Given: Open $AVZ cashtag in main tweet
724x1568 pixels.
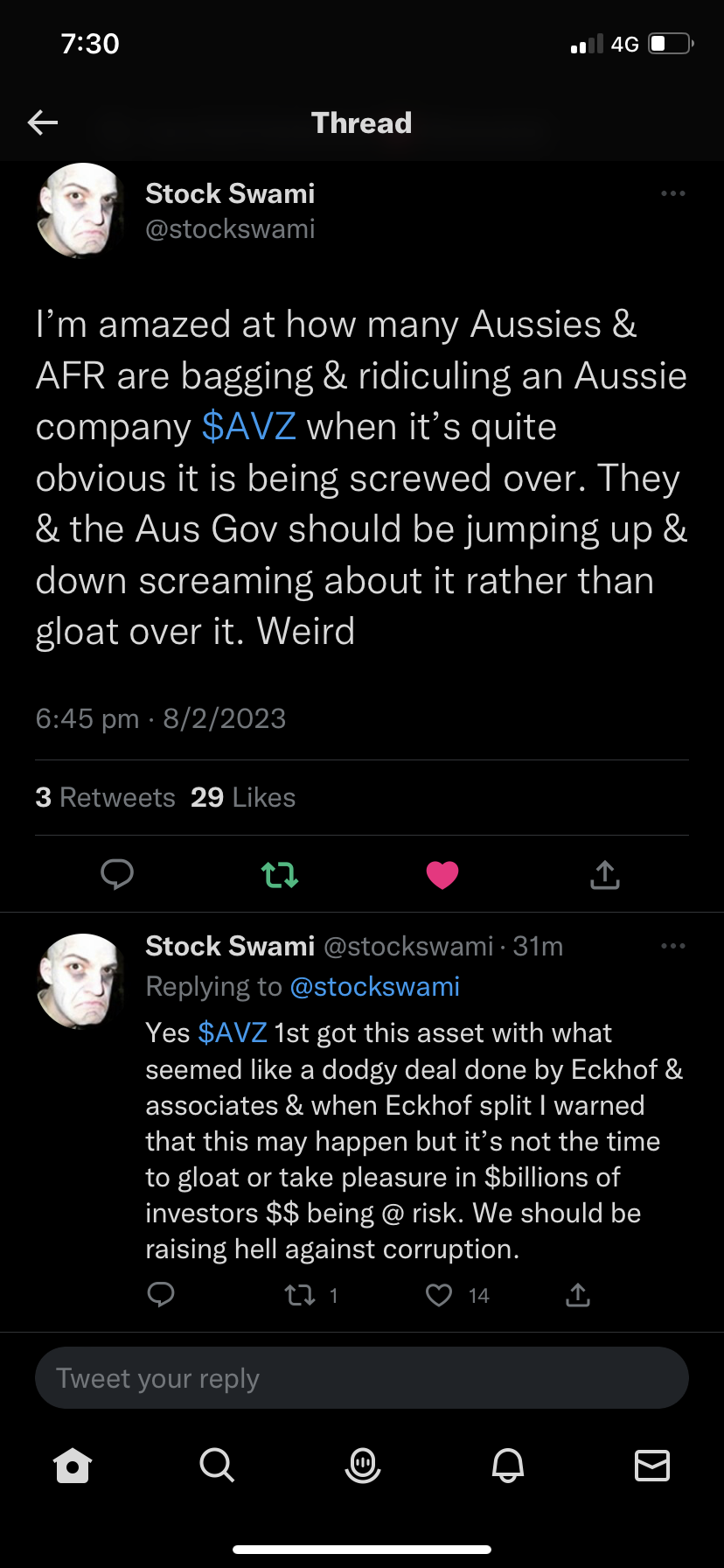Looking at the screenshot, I should (x=249, y=427).
